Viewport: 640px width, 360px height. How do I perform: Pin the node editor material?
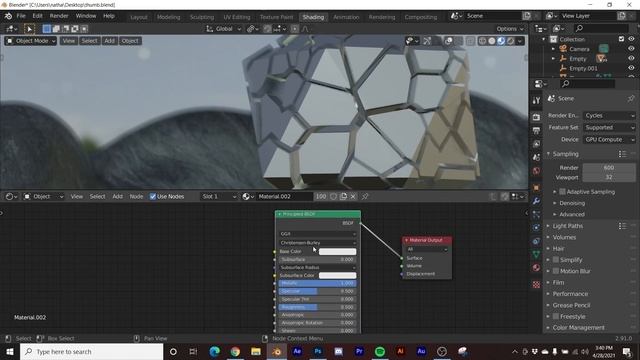click(x=365, y=197)
